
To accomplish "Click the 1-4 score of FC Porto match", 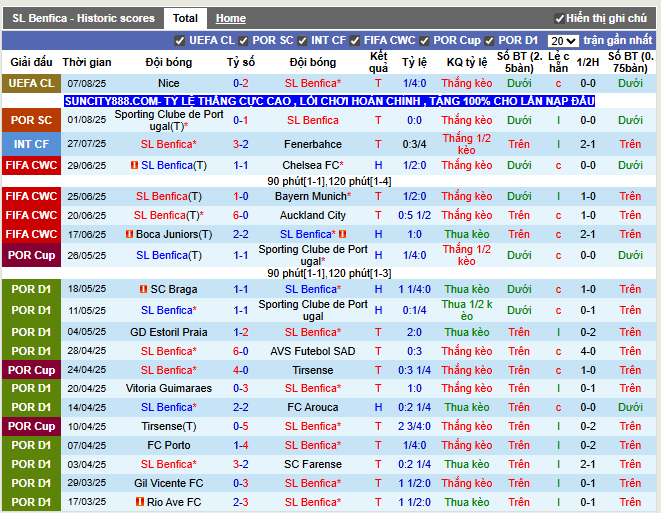I will click(241, 445).
